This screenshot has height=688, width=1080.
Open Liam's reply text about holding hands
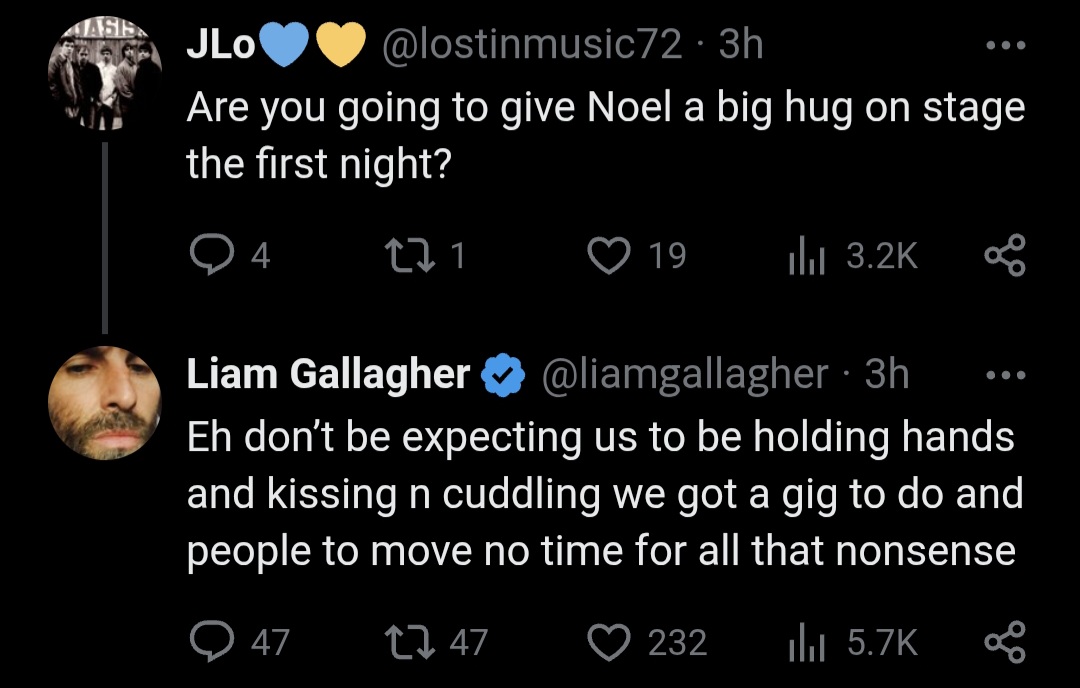pyautogui.click(x=605, y=494)
